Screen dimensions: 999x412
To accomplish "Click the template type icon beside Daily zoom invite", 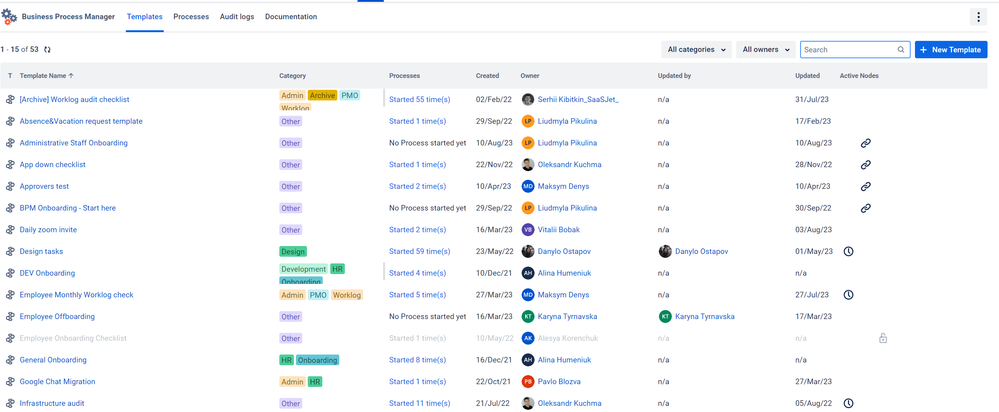I will point(10,230).
